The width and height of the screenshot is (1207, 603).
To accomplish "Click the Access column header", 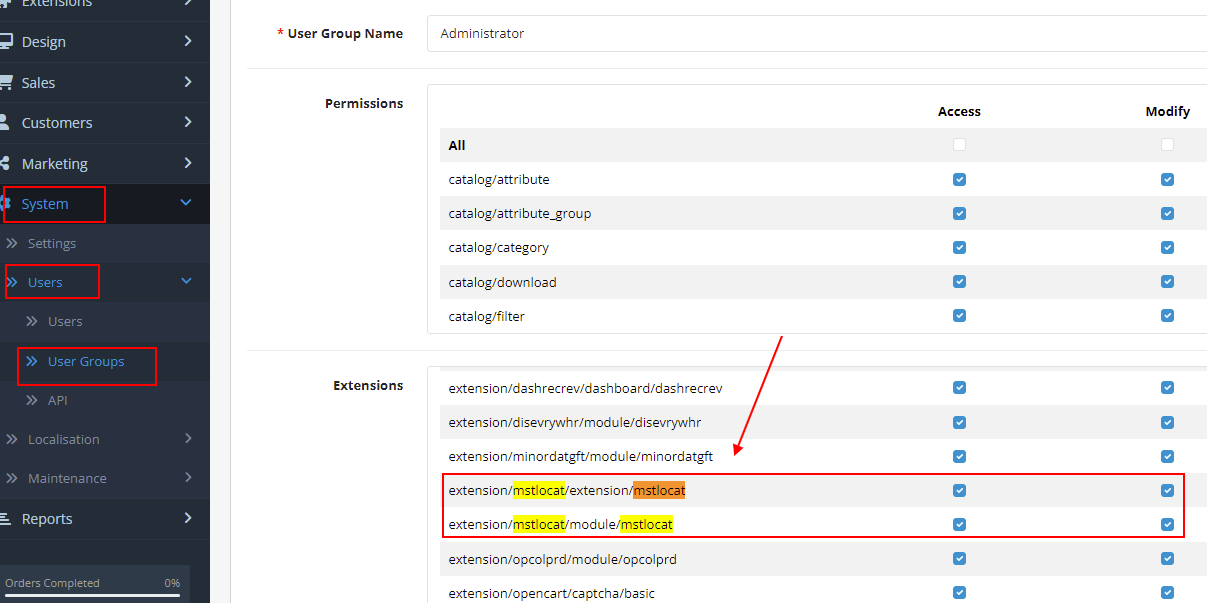I will [x=959, y=111].
